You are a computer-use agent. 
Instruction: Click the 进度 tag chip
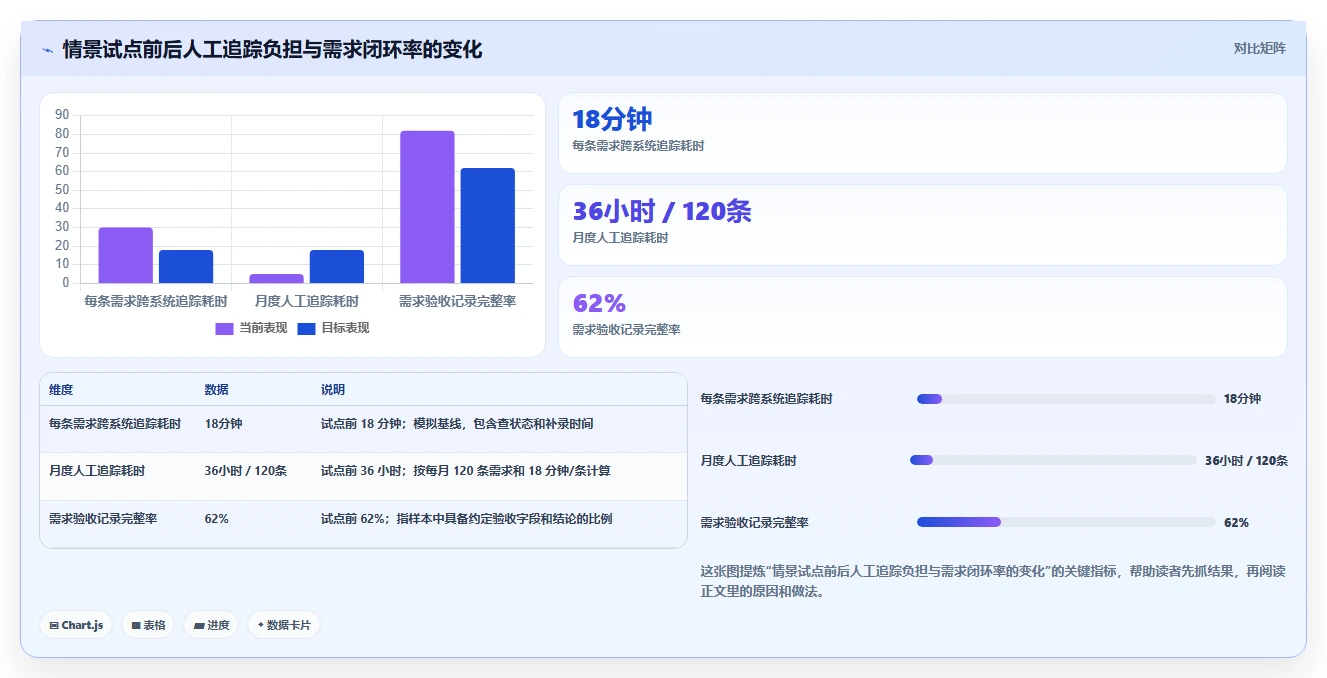pyautogui.click(x=211, y=625)
